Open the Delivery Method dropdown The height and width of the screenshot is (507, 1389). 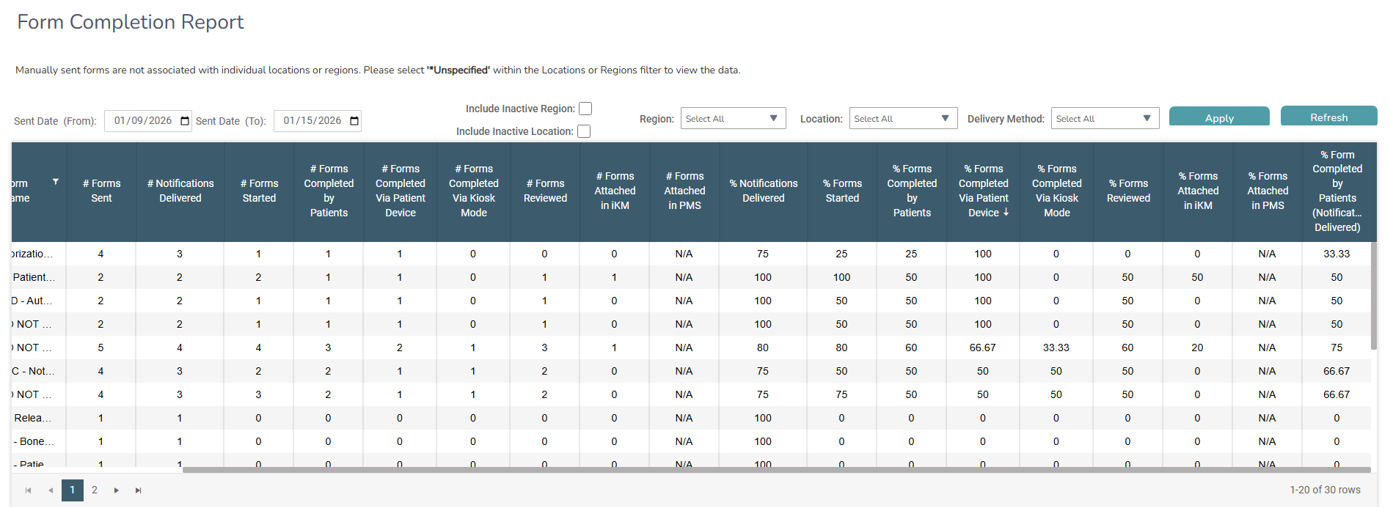pos(1104,119)
